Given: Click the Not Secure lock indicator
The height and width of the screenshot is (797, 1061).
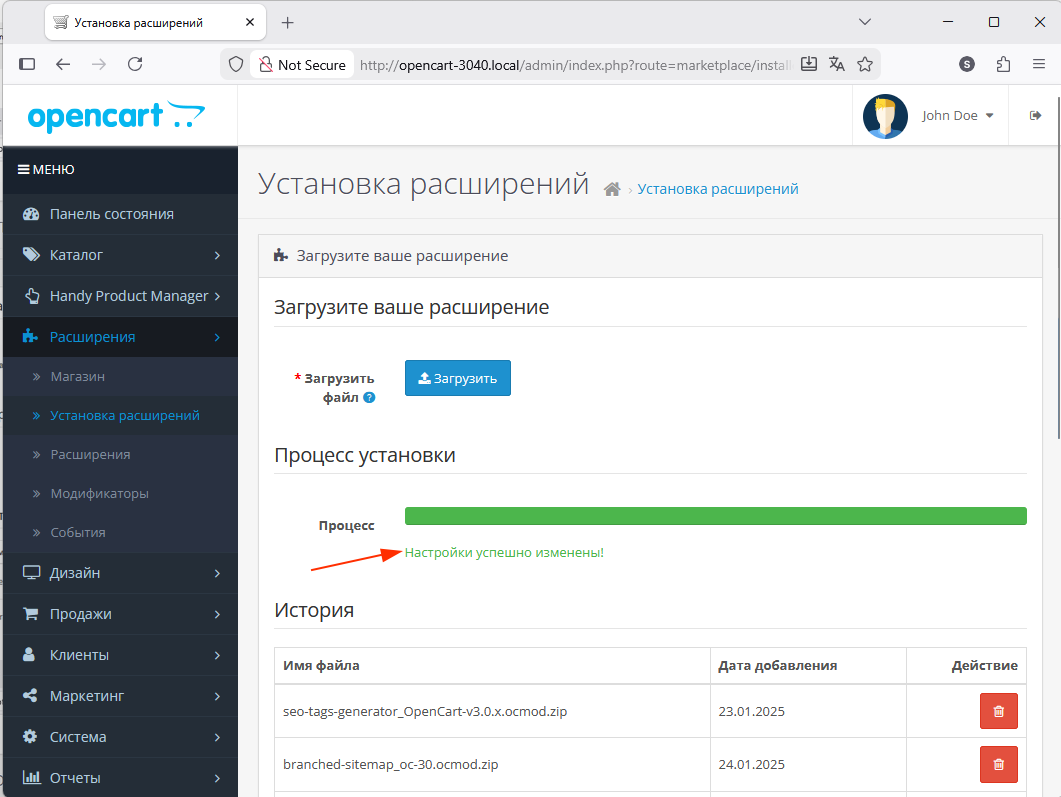Looking at the screenshot, I should 302,64.
